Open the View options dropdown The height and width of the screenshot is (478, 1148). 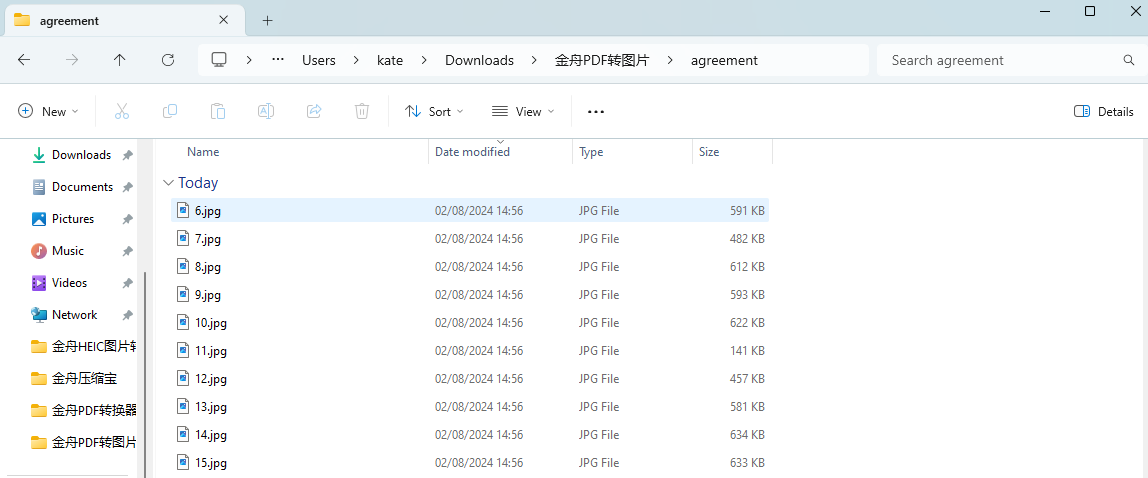[523, 112]
